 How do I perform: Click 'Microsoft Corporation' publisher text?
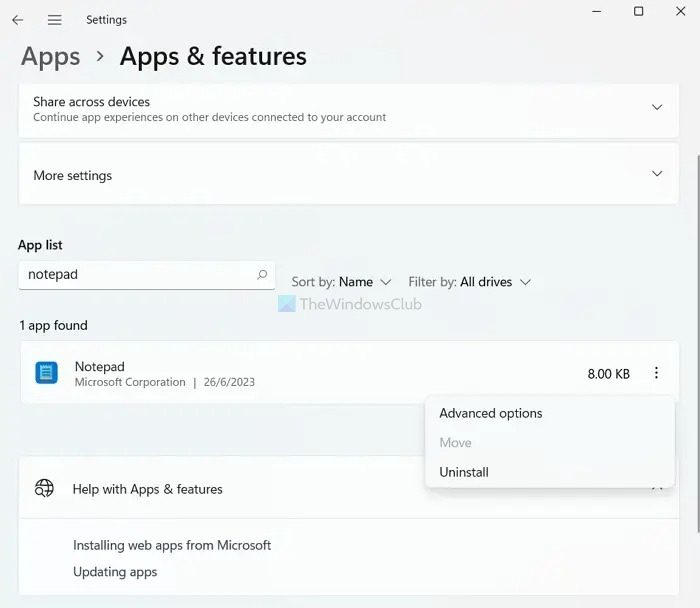[x=130, y=382]
